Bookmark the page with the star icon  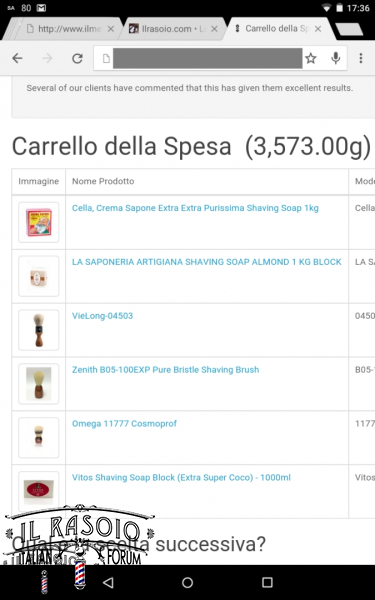coord(311,58)
